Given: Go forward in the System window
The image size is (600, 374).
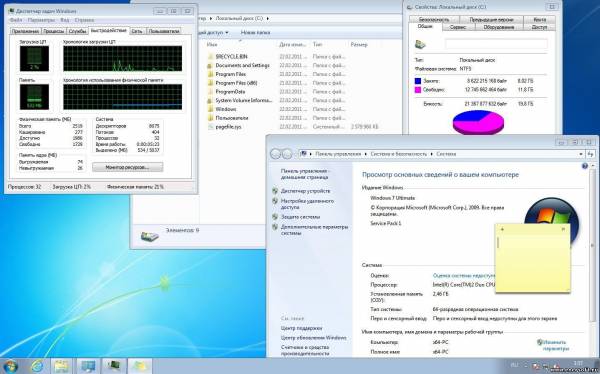Looking at the screenshot, I should click(x=287, y=154).
